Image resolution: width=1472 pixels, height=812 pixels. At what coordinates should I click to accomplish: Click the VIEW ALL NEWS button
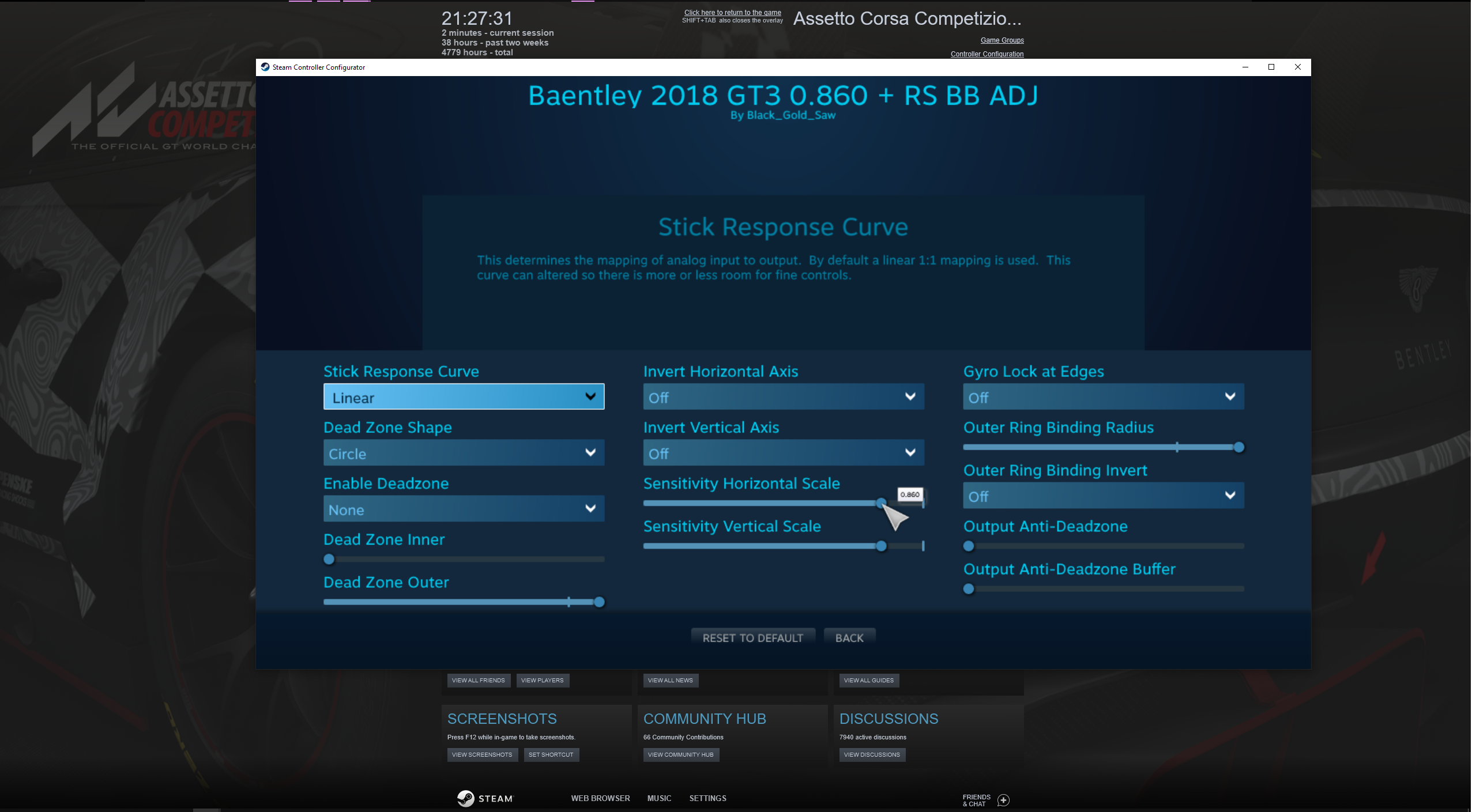[671, 681]
